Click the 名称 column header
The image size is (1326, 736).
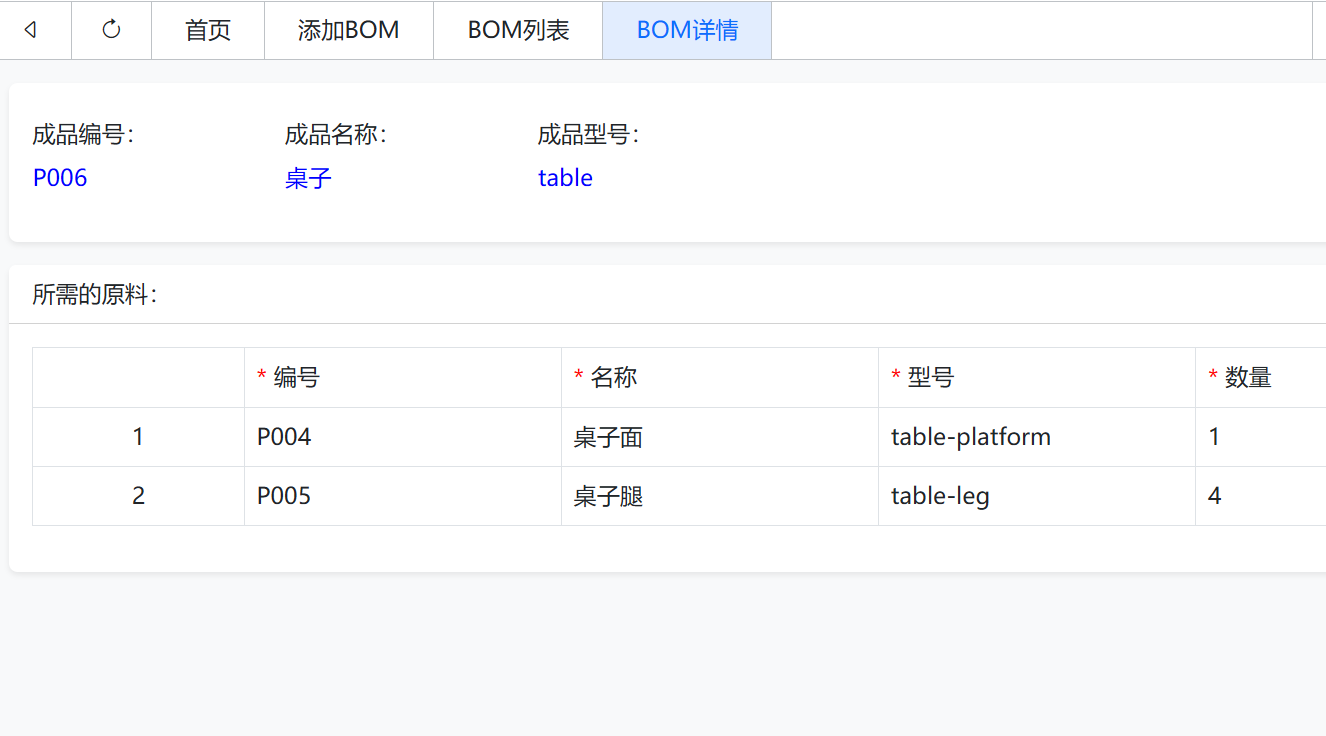[720, 377]
